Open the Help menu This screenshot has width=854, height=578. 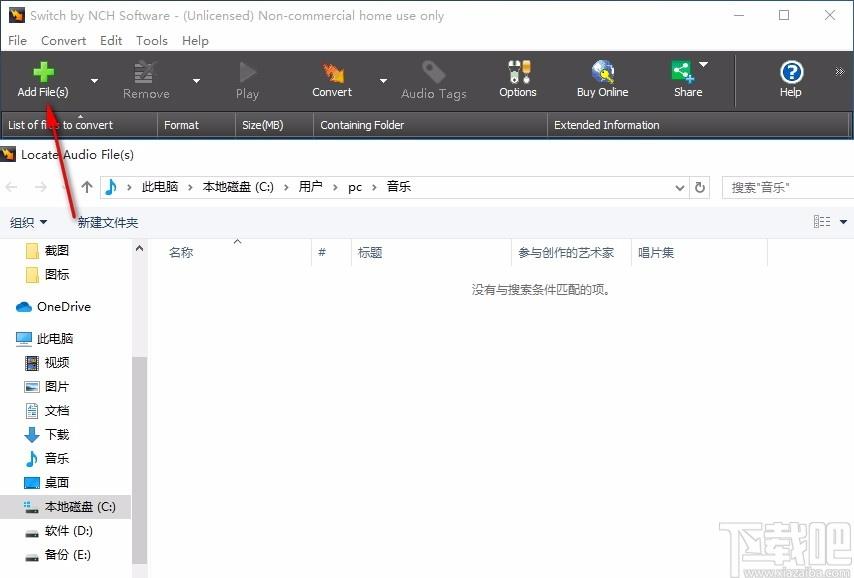coord(195,41)
